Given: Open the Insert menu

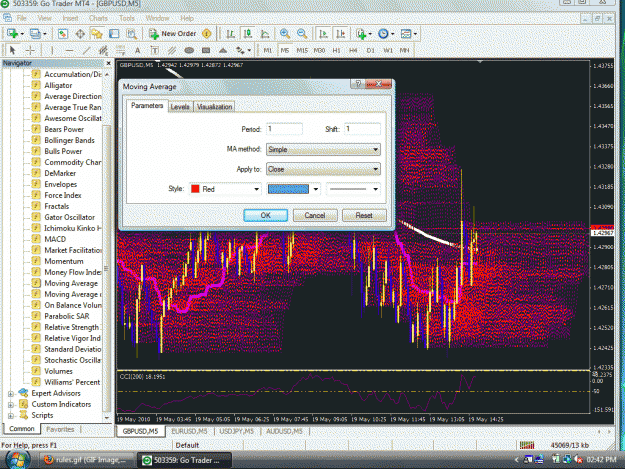Looking at the screenshot, I should 70,18.
